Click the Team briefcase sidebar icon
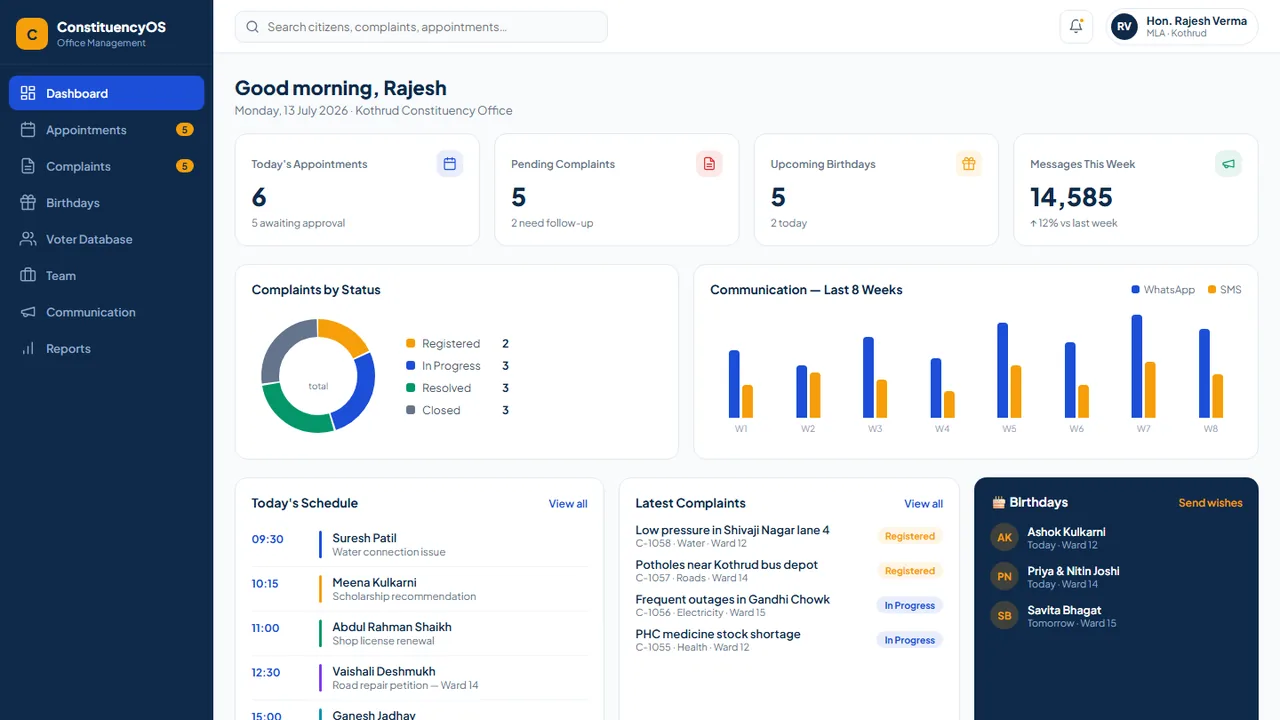 [28, 276]
